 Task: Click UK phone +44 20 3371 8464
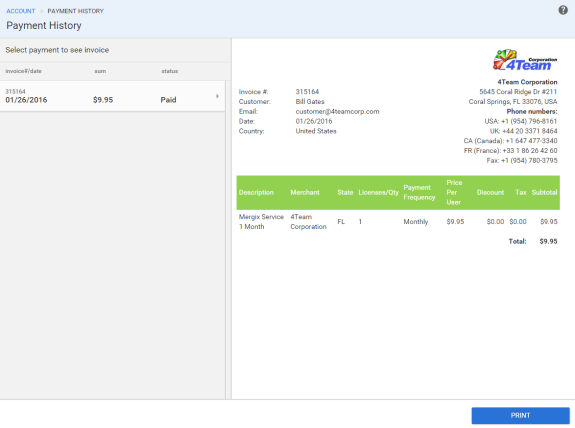coord(524,131)
